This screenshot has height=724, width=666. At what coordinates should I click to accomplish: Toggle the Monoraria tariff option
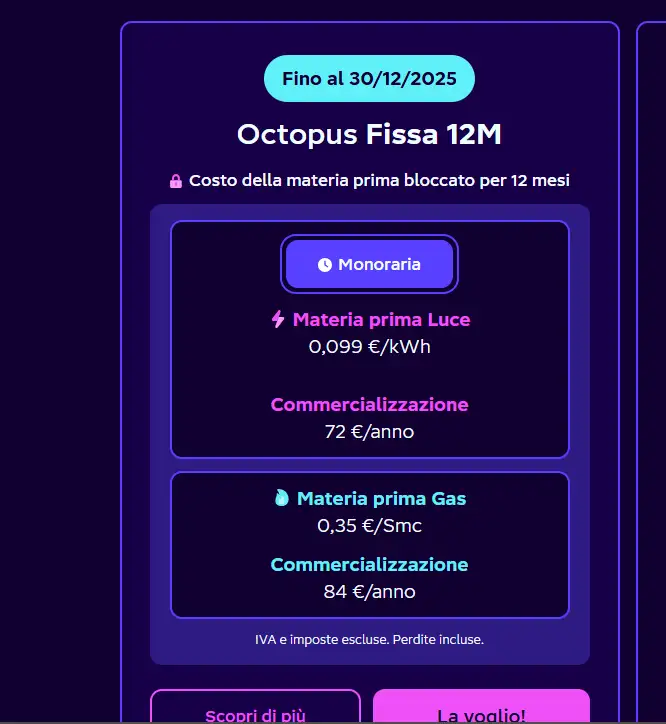369,265
